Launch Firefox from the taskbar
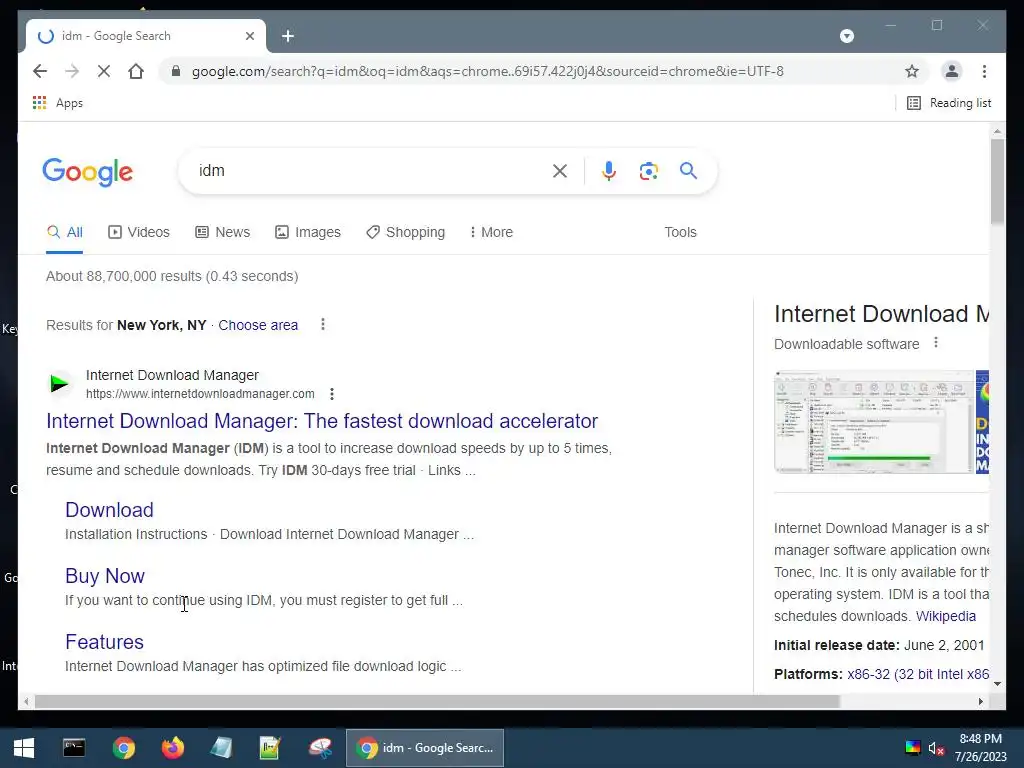This screenshot has width=1024, height=768. 172,748
